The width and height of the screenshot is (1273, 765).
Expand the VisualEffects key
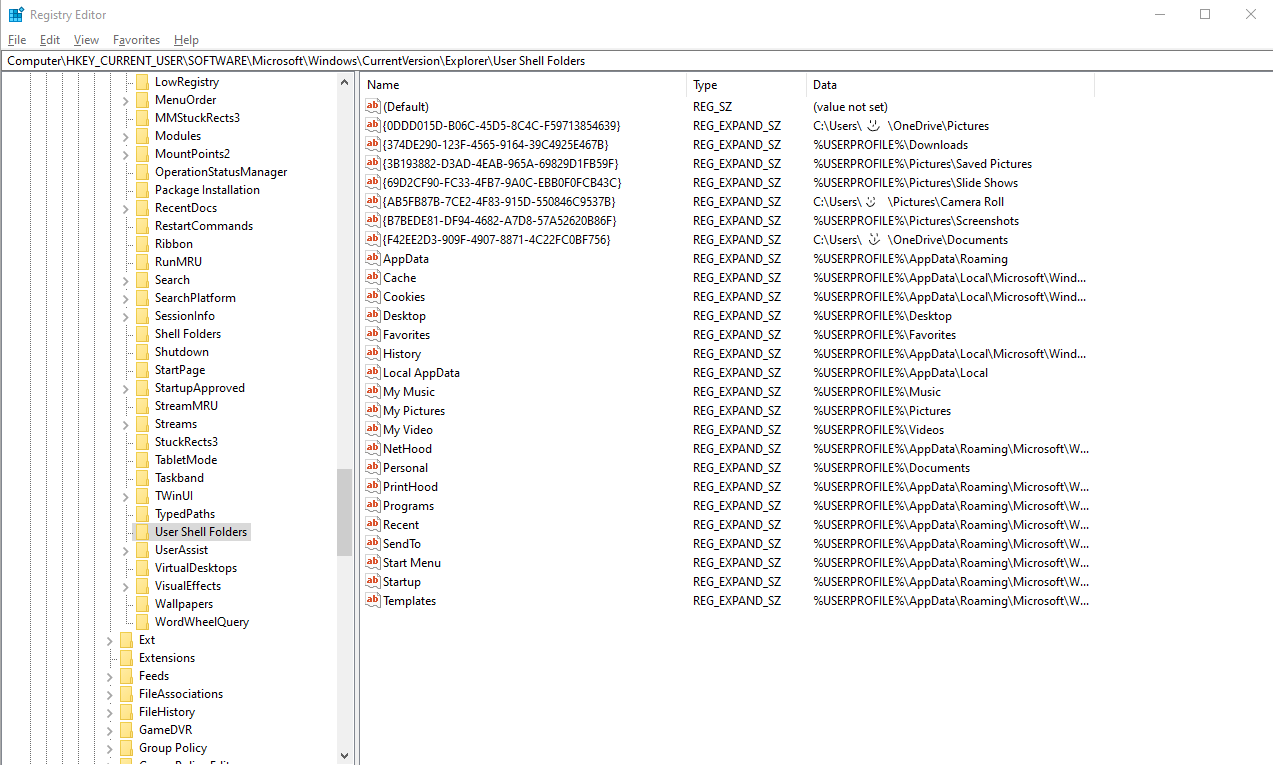[126, 586]
